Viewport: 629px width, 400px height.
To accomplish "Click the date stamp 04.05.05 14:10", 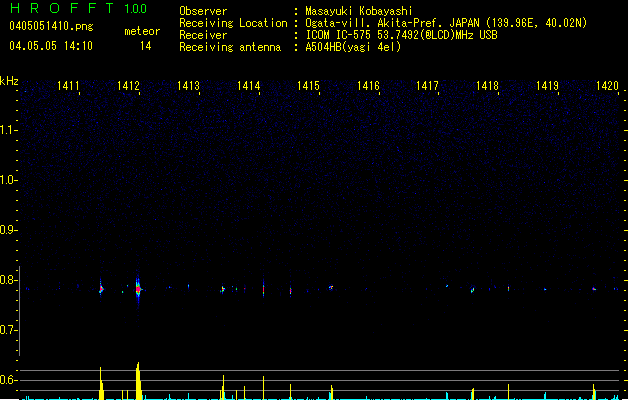I will [51, 46].
